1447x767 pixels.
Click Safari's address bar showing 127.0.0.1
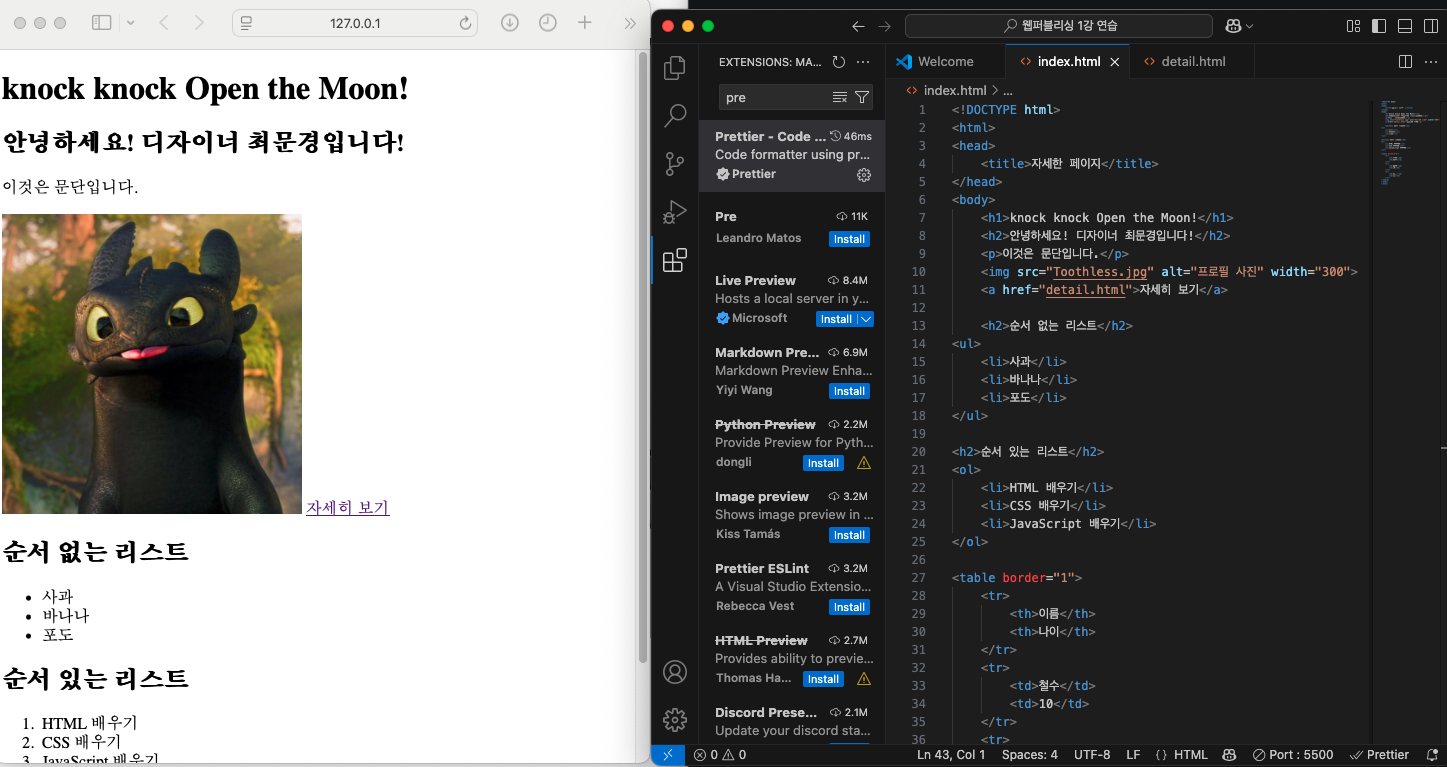[x=355, y=23]
